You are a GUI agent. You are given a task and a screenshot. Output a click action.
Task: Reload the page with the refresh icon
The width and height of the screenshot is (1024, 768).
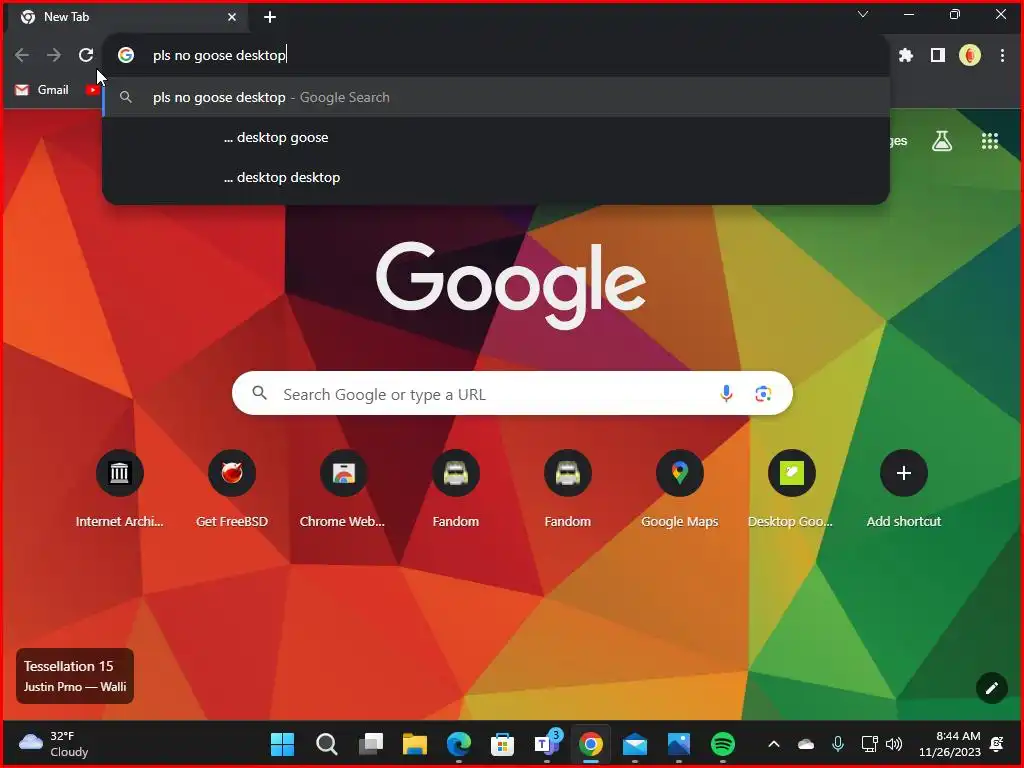click(86, 56)
